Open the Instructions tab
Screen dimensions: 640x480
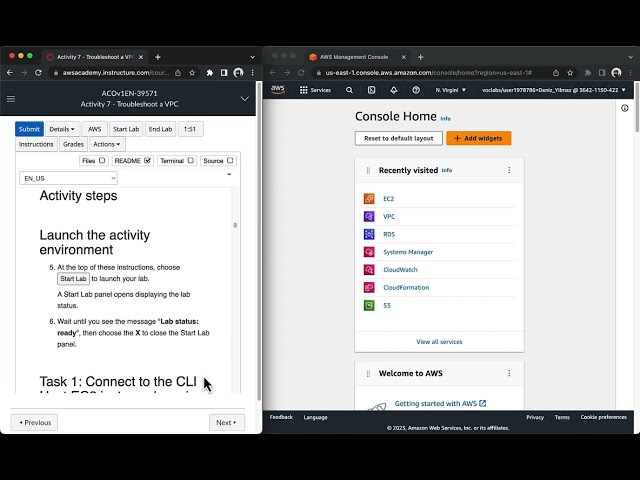click(36, 144)
